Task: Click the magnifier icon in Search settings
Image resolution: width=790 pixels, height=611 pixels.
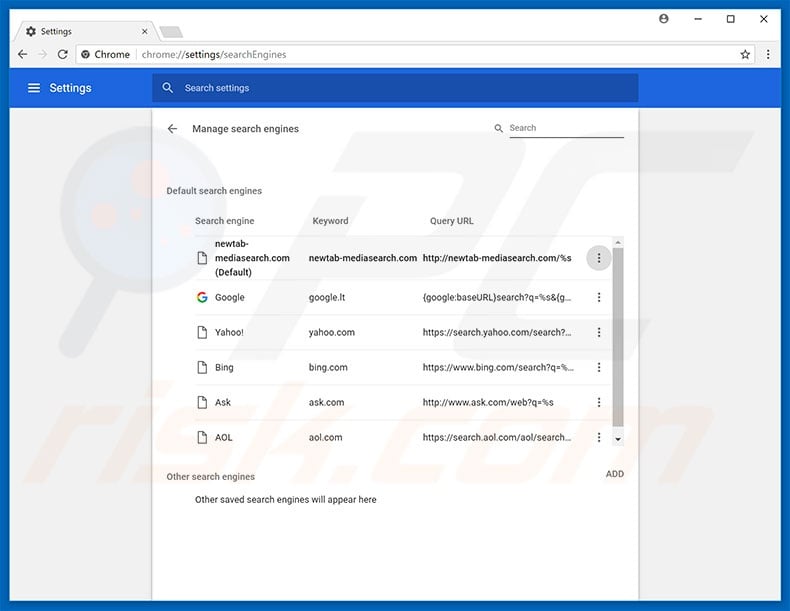Action: (x=168, y=88)
